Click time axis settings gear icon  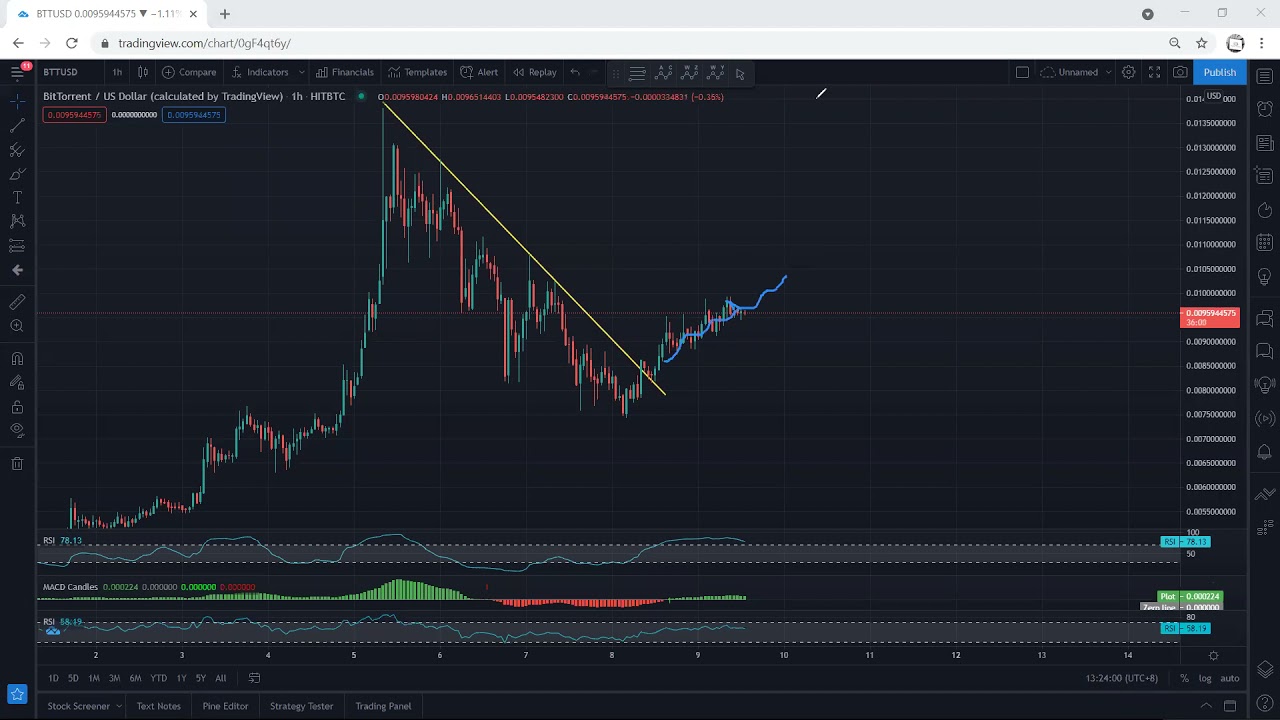pos(1213,656)
